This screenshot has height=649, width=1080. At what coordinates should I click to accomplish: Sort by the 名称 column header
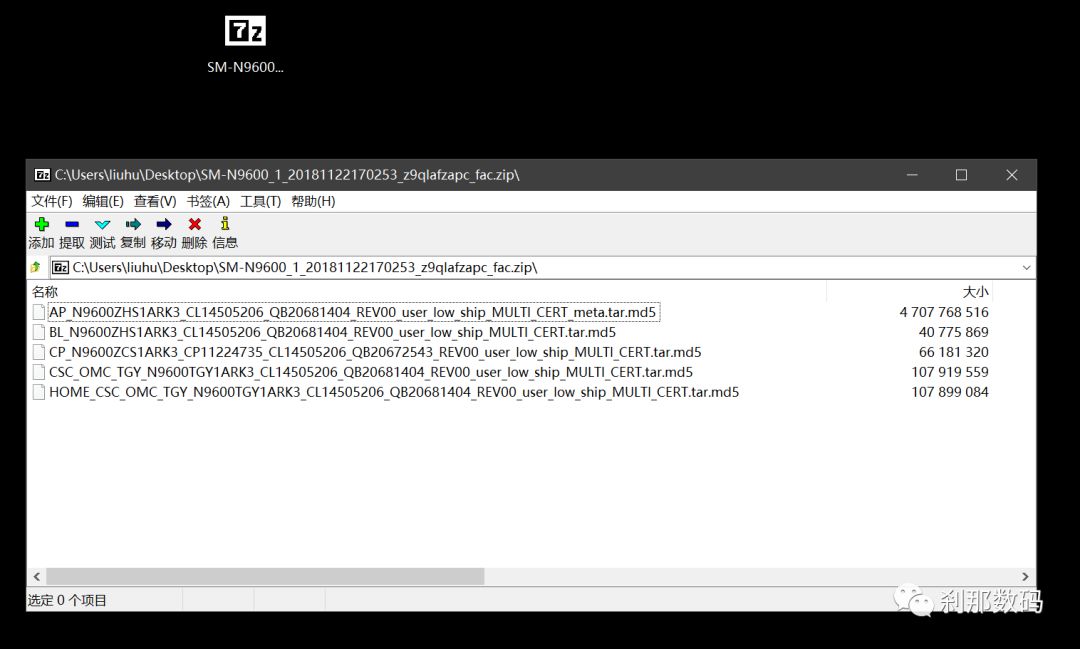(x=46, y=292)
